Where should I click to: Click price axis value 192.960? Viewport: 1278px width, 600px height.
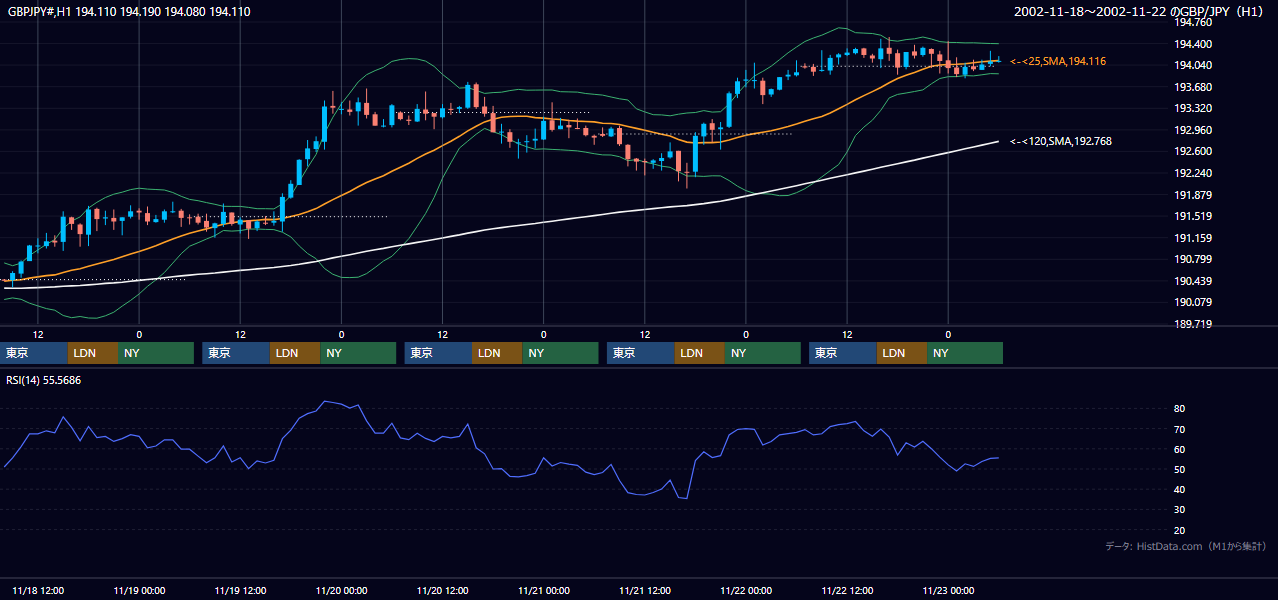[1192, 130]
